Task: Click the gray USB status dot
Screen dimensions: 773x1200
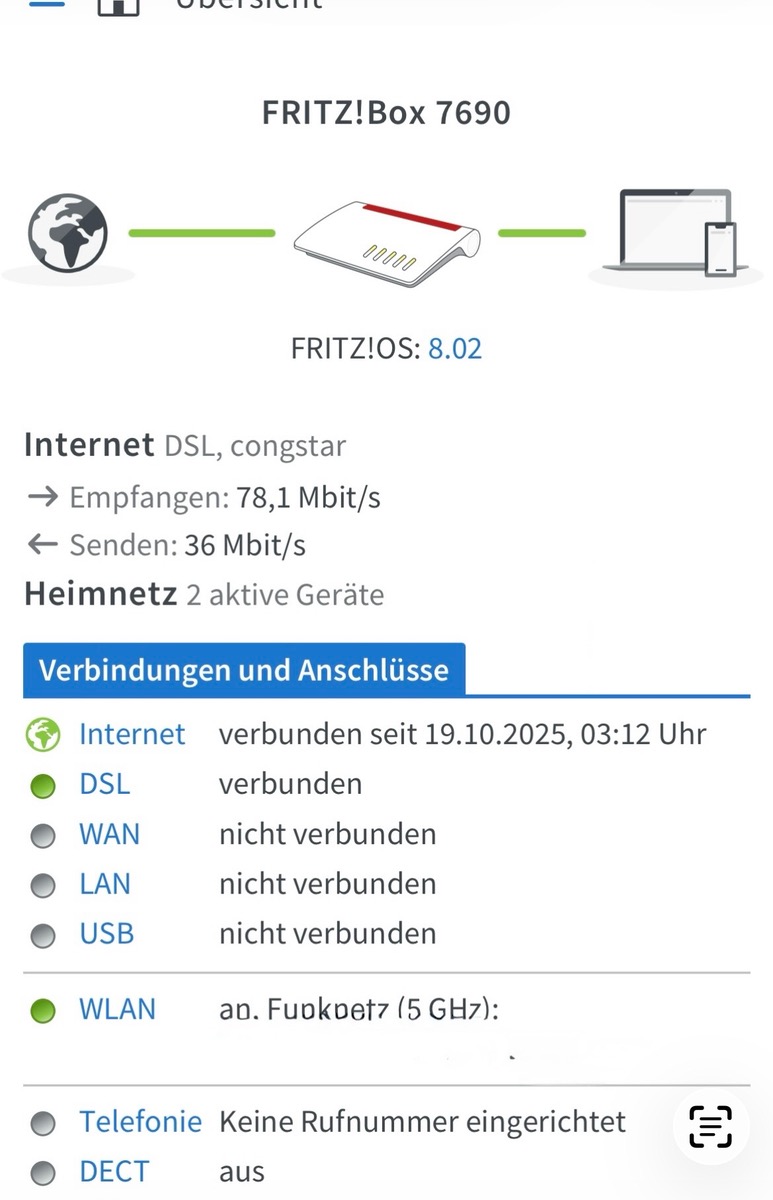Action: tap(43, 936)
